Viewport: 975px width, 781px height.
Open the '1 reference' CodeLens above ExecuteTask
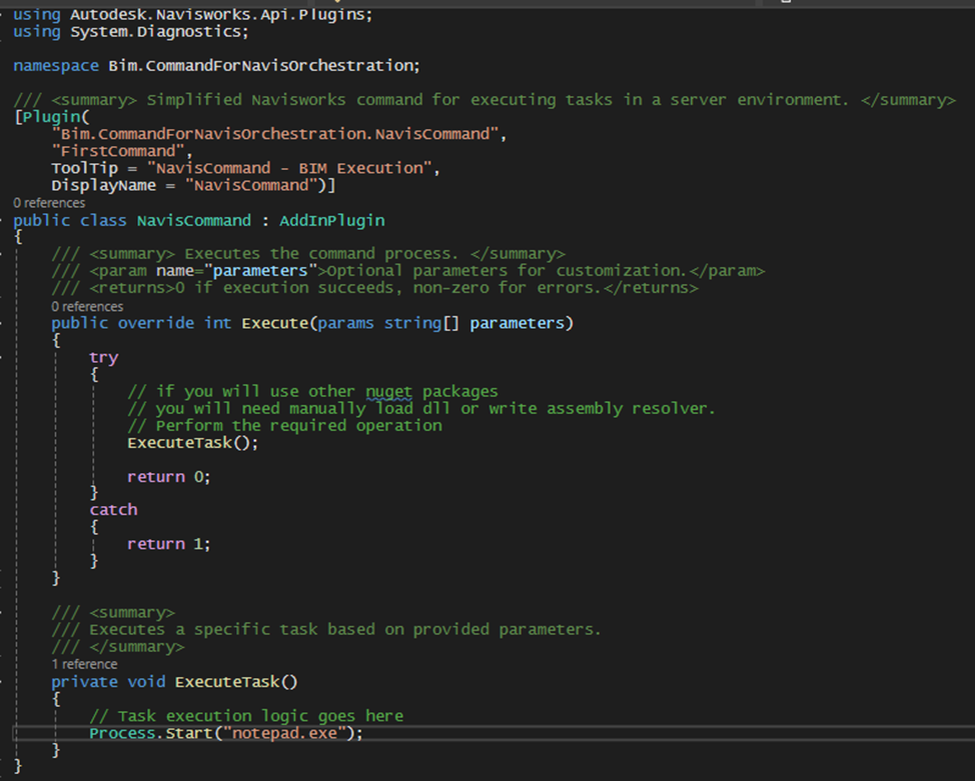click(84, 664)
